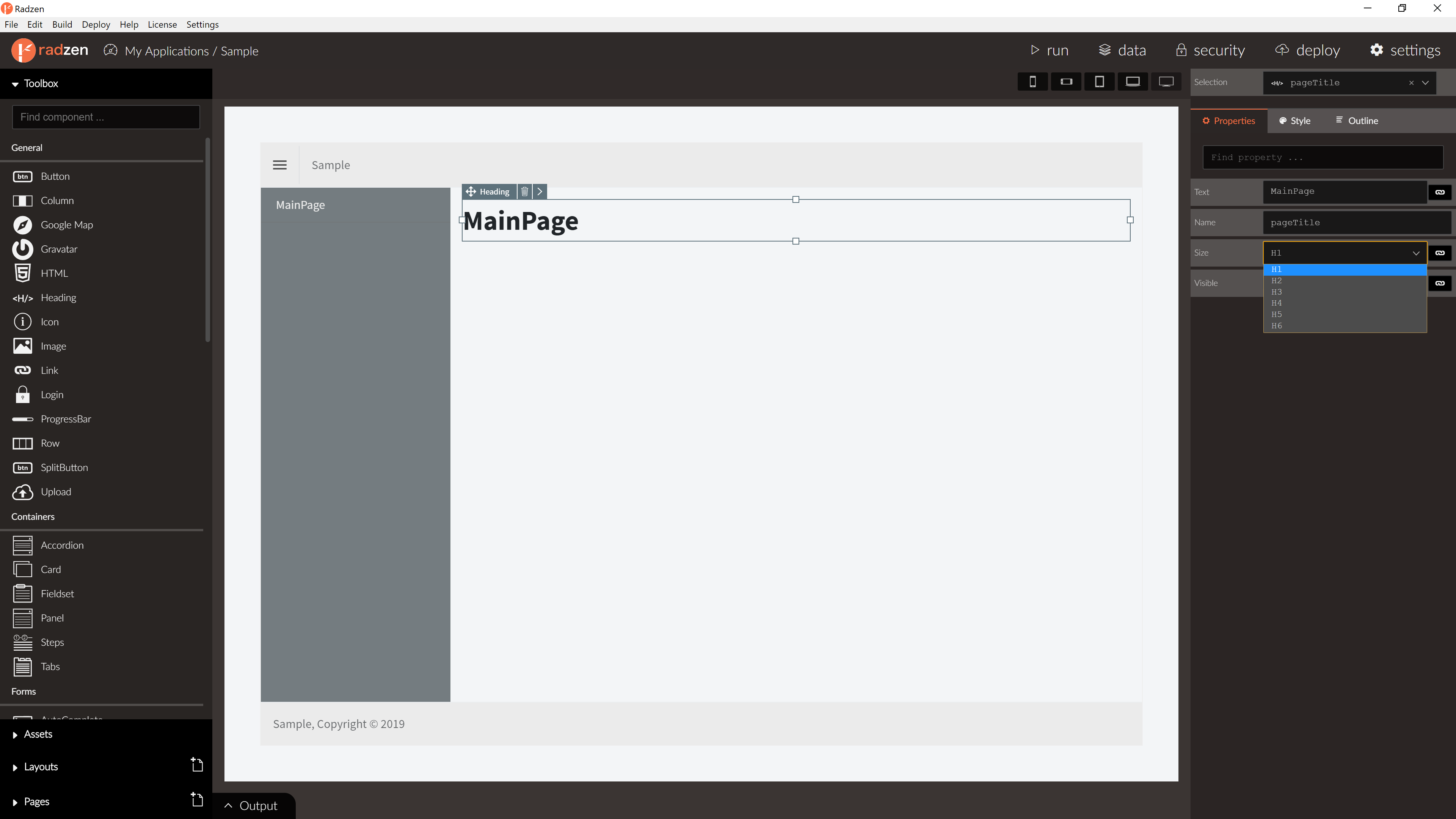Expand the Assets section
The image size is (1456, 819).
pyautogui.click(x=38, y=734)
